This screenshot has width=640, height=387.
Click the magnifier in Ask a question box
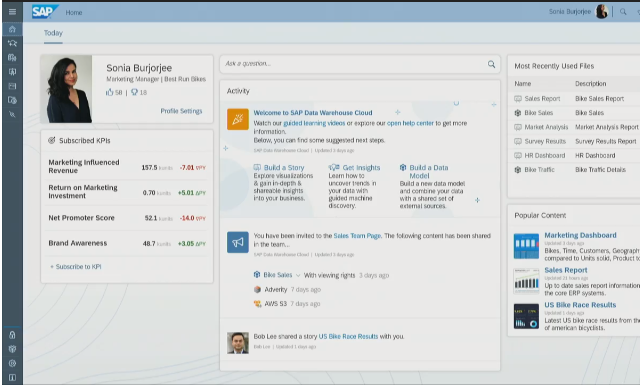[491, 64]
